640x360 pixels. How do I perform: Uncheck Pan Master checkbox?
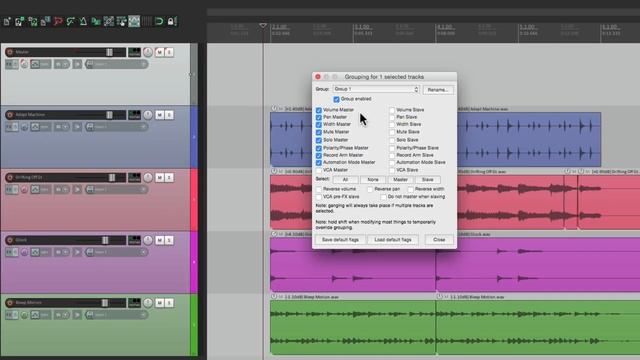(319, 118)
